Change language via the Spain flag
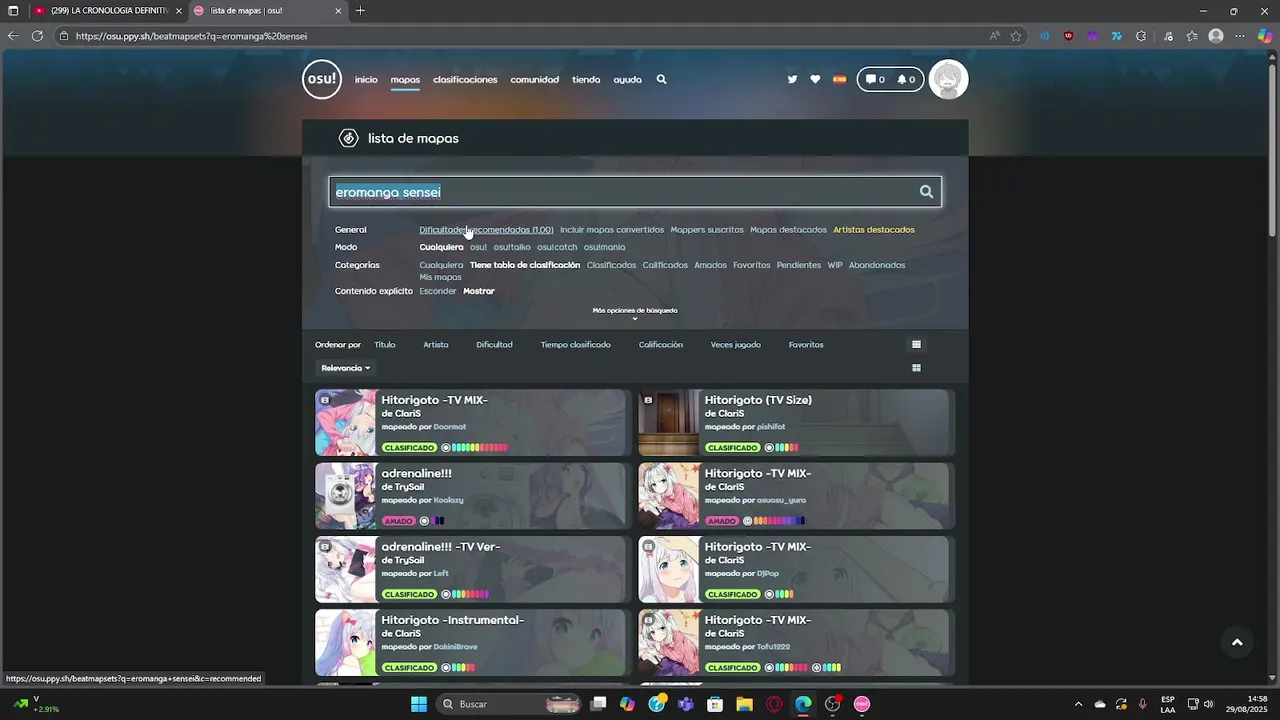Image resolution: width=1280 pixels, height=720 pixels. (x=839, y=79)
